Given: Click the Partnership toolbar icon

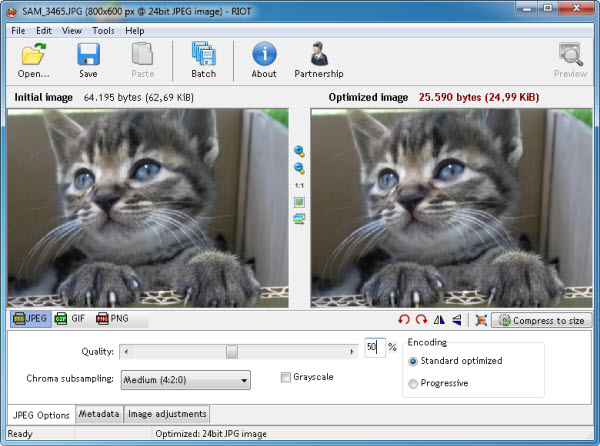Looking at the screenshot, I should 318,60.
